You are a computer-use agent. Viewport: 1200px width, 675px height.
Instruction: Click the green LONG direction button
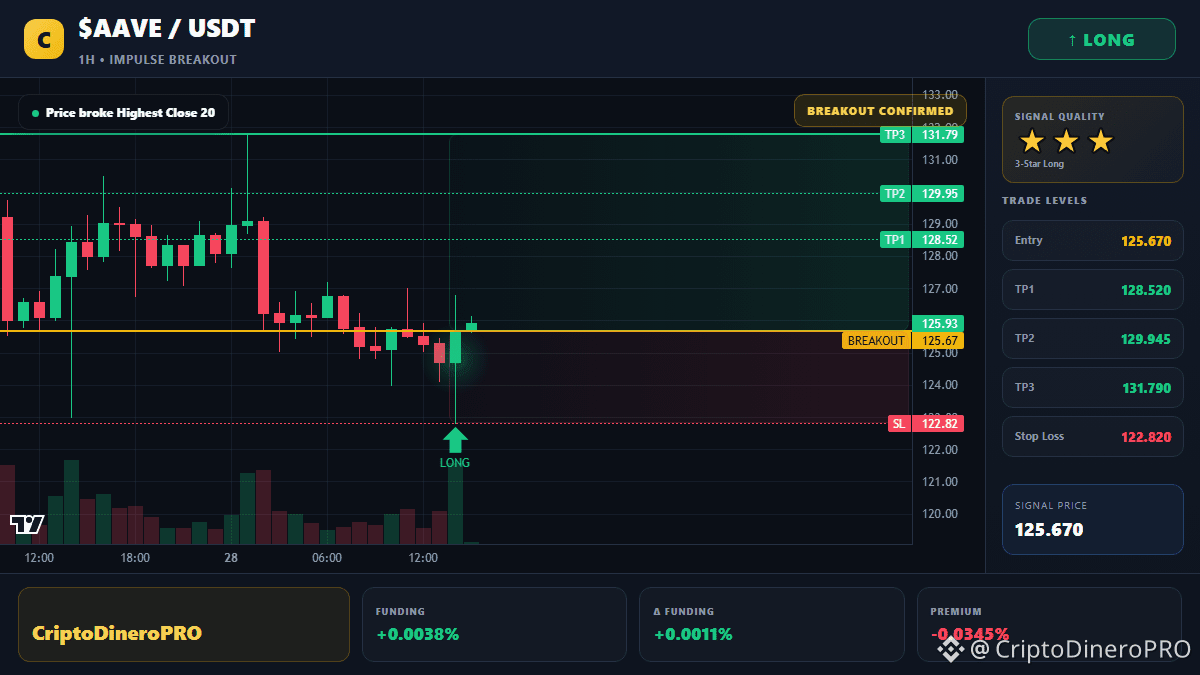point(1101,40)
